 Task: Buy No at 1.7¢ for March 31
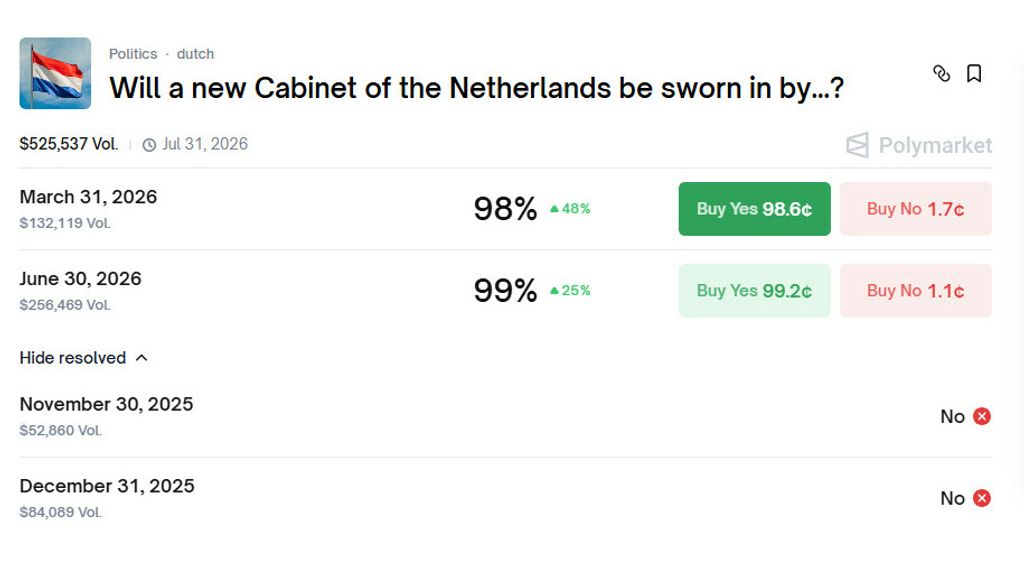point(915,209)
